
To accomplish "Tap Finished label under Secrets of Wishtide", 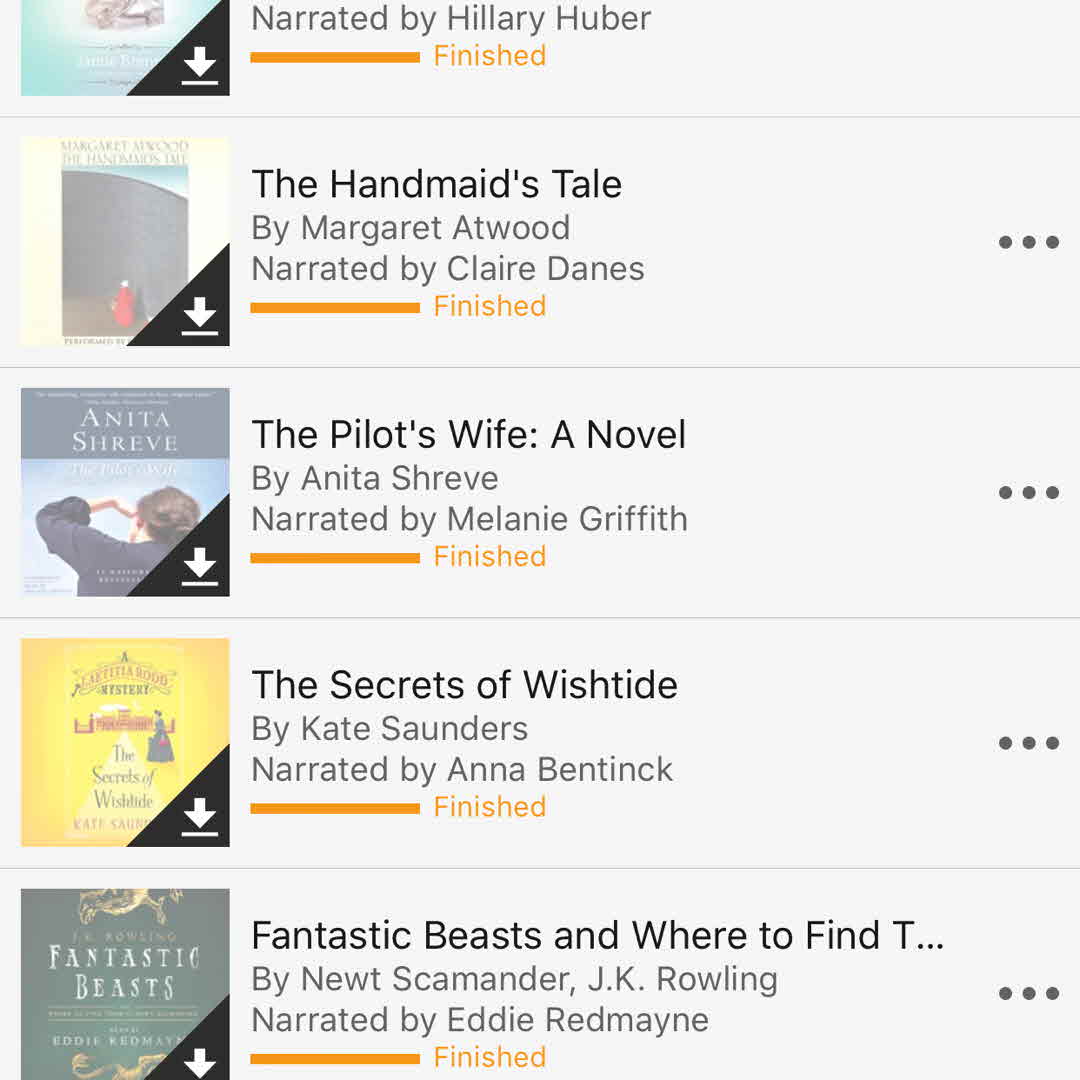I will tap(490, 807).
